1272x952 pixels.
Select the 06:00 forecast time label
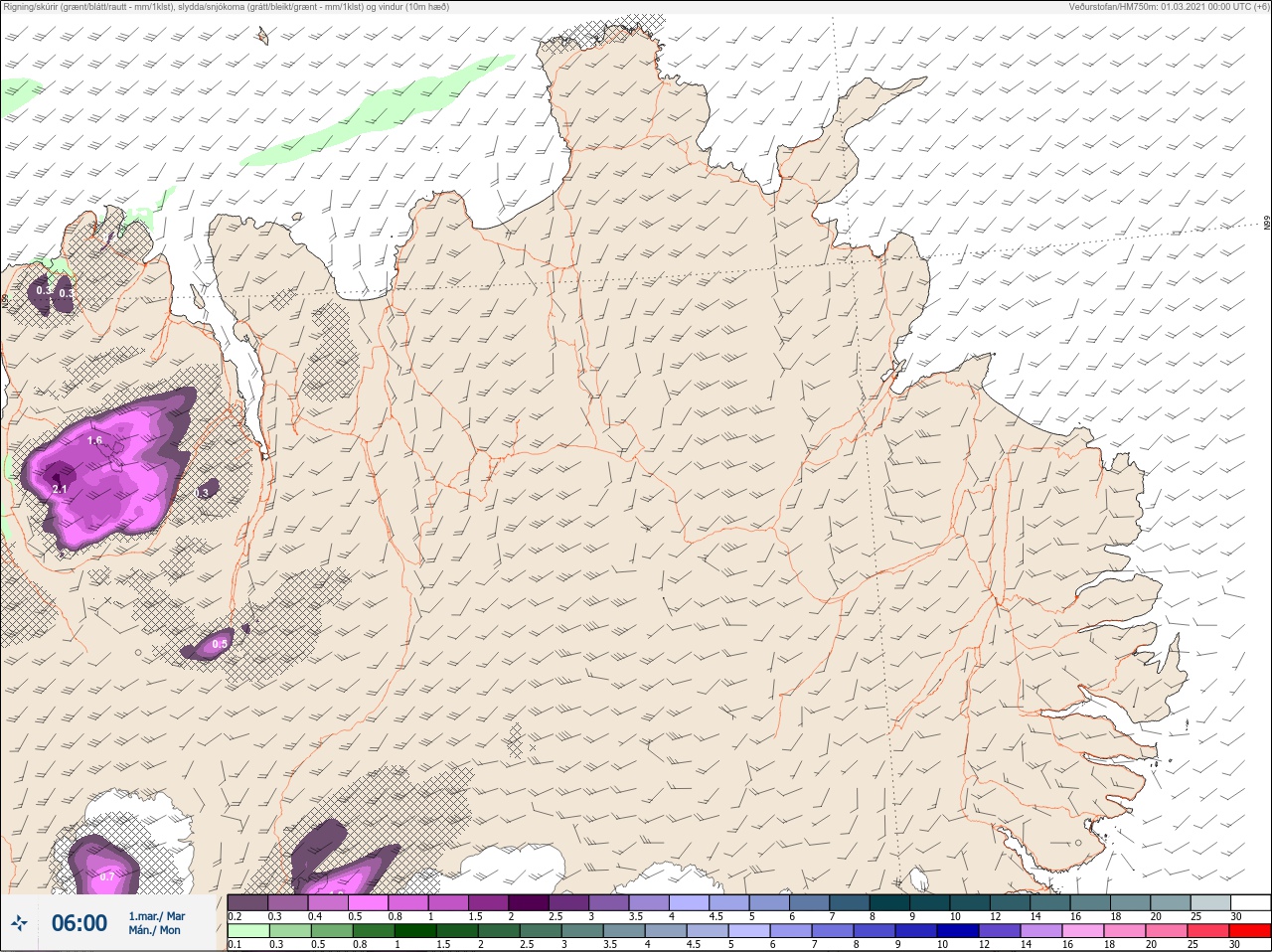pyautogui.click(x=79, y=923)
